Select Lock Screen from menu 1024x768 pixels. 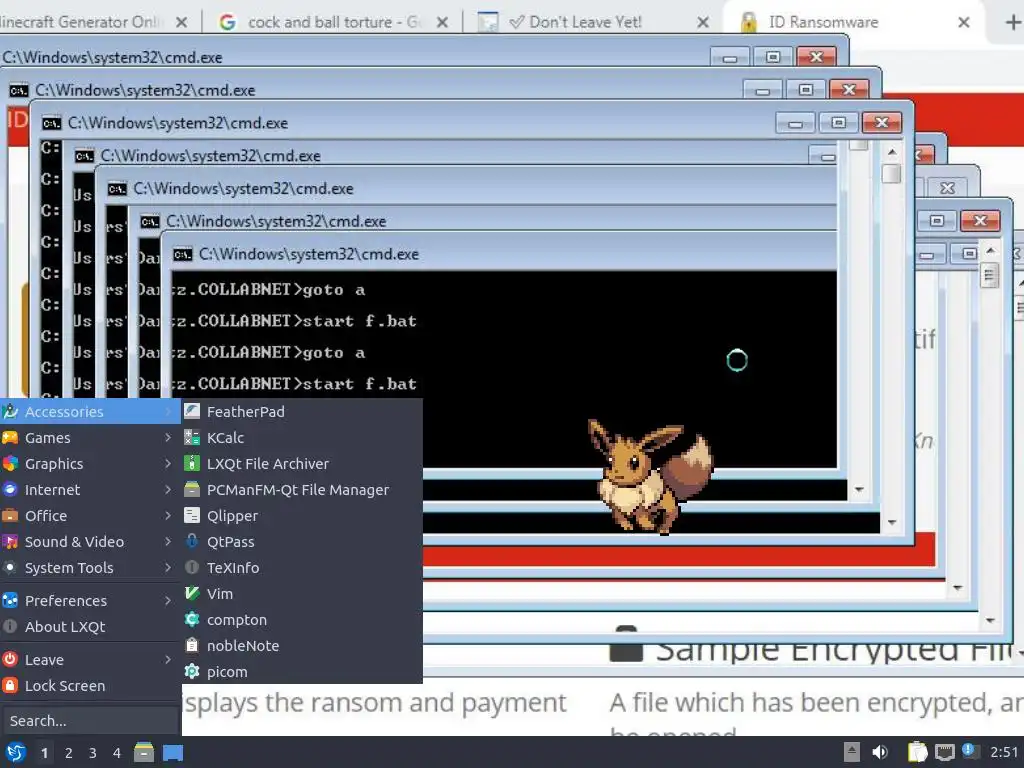(90, 686)
